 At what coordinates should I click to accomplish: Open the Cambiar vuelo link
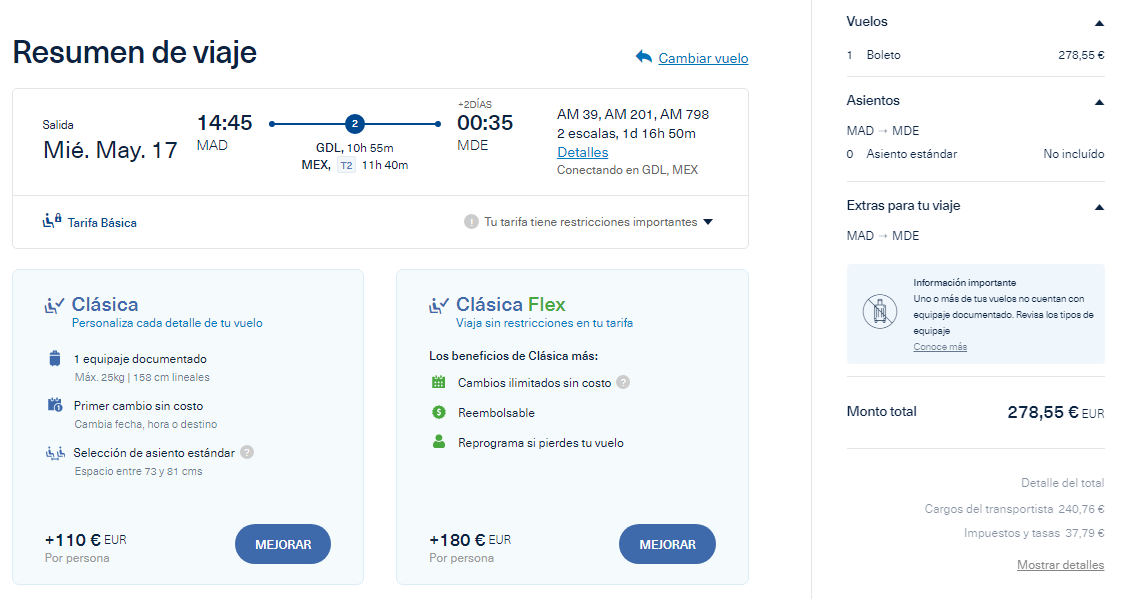pyautogui.click(x=703, y=58)
